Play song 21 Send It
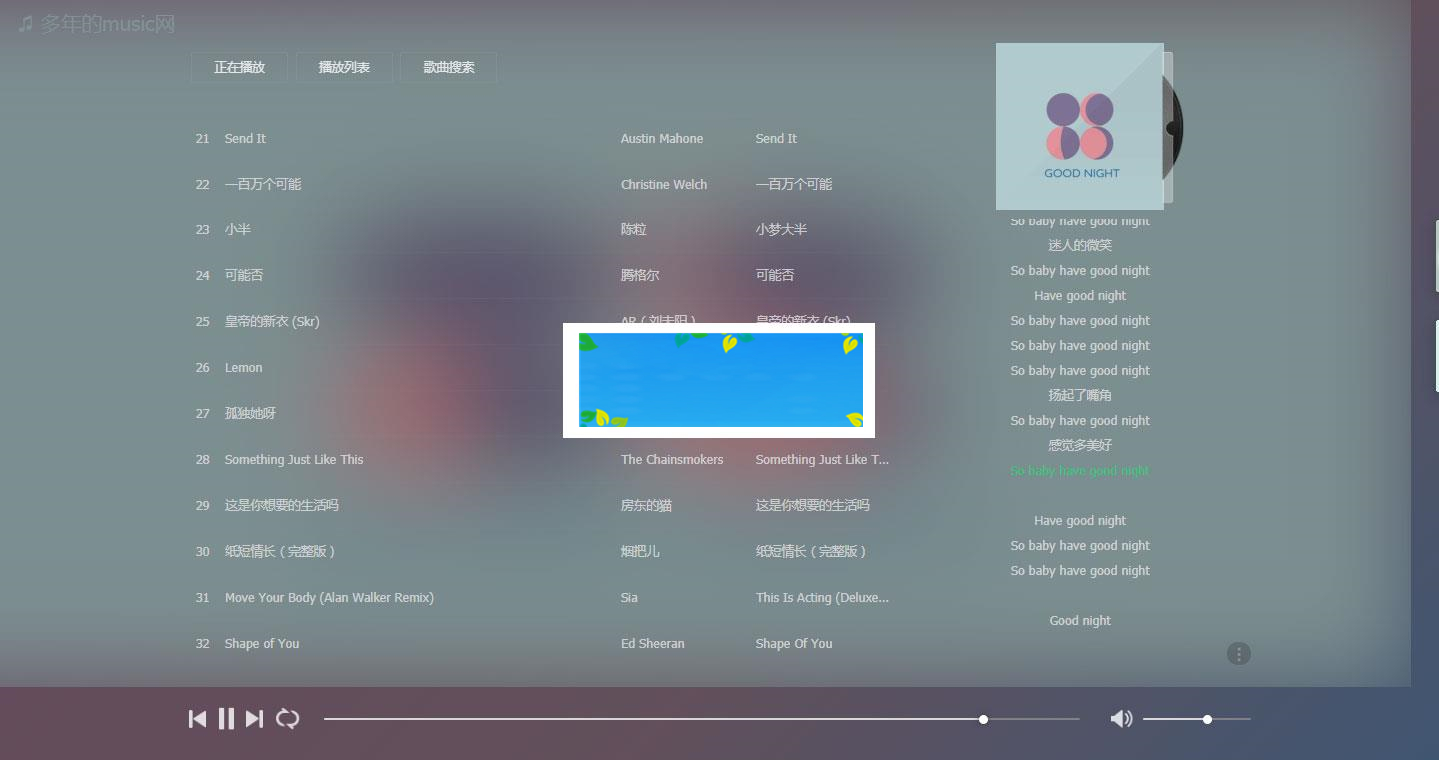Image resolution: width=1439 pixels, height=760 pixels. (x=245, y=139)
